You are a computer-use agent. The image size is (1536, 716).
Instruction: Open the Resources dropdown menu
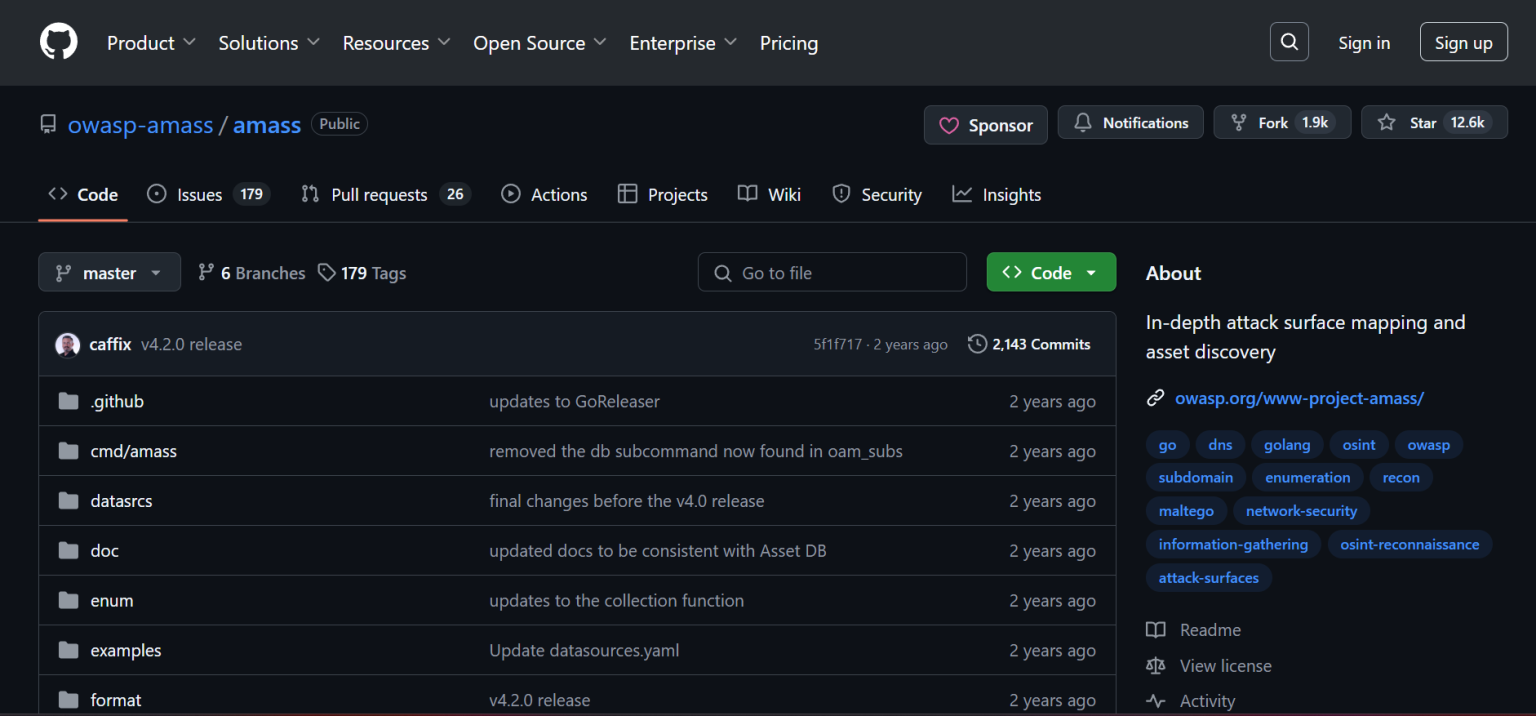396,42
